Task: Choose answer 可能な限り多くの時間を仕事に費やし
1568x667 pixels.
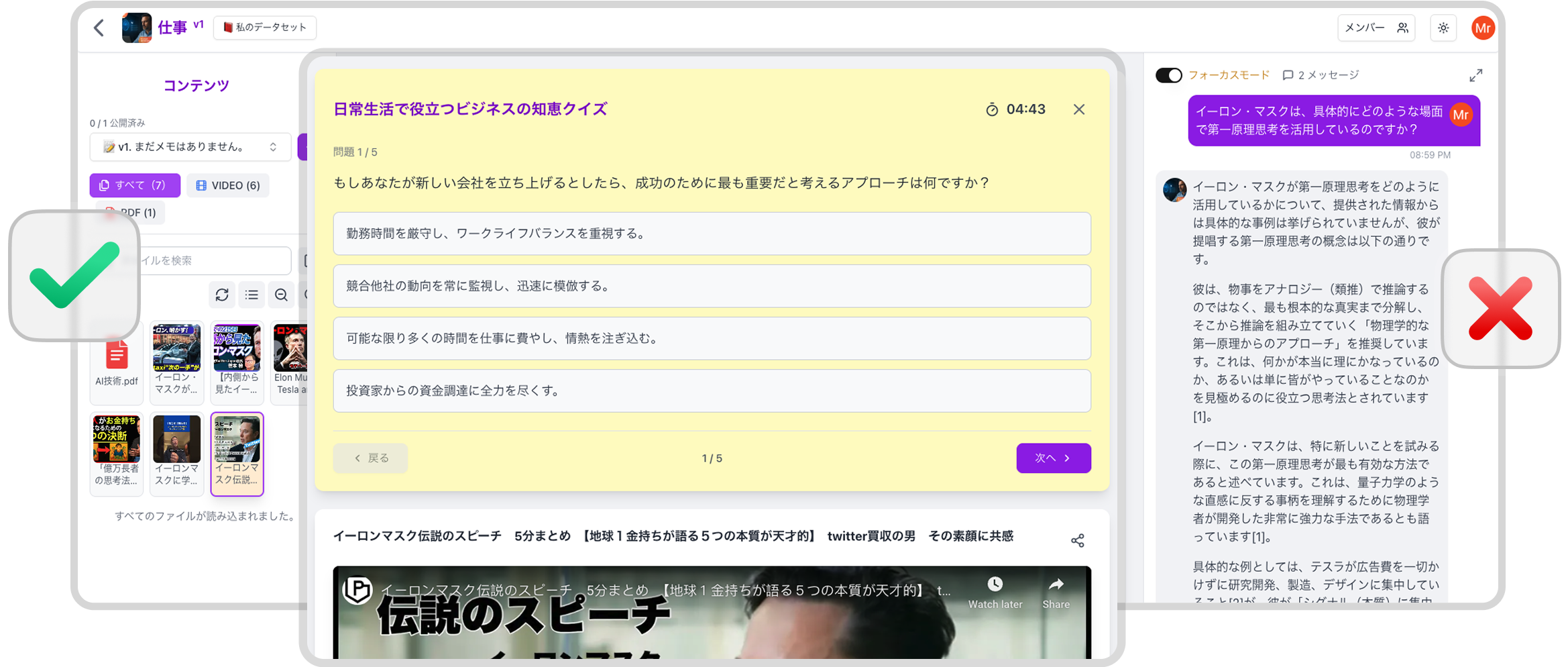Action: (x=712, y=338)
